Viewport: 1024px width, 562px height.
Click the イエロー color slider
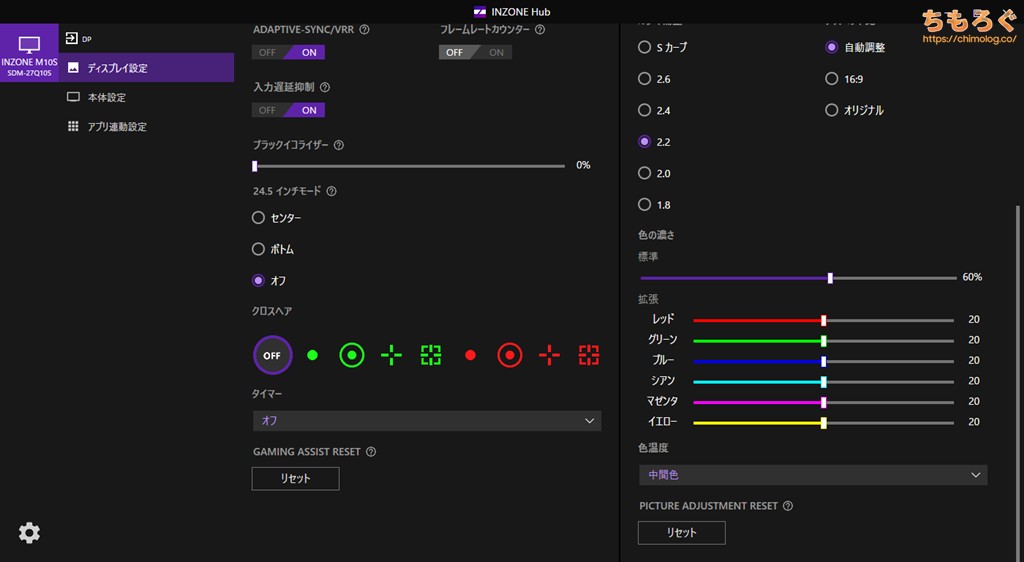pyautogui.click(x=824, y=423)
